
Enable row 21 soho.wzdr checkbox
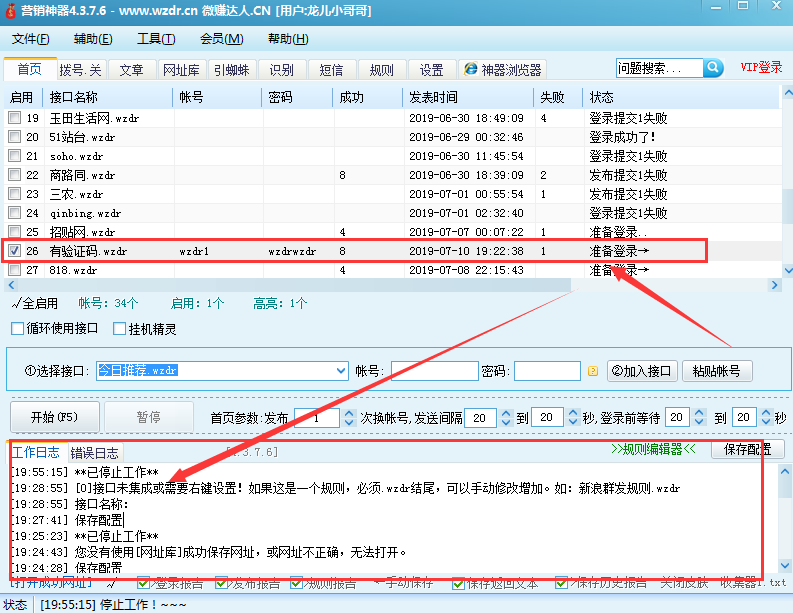[15, 155]
